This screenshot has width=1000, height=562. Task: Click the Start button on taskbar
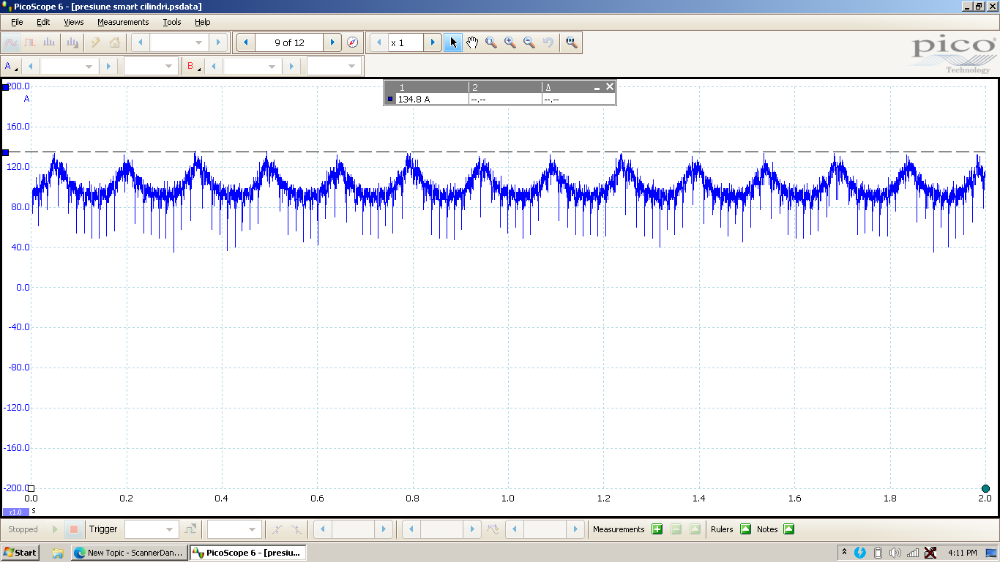[x=20, y=552]
